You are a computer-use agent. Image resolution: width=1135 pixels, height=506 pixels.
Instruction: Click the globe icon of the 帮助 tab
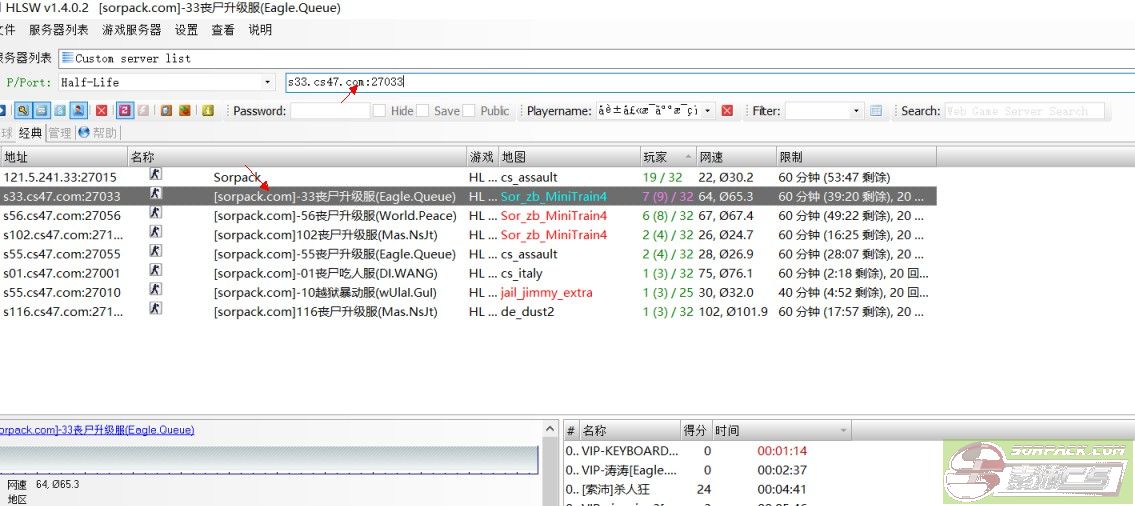[83, 132]
